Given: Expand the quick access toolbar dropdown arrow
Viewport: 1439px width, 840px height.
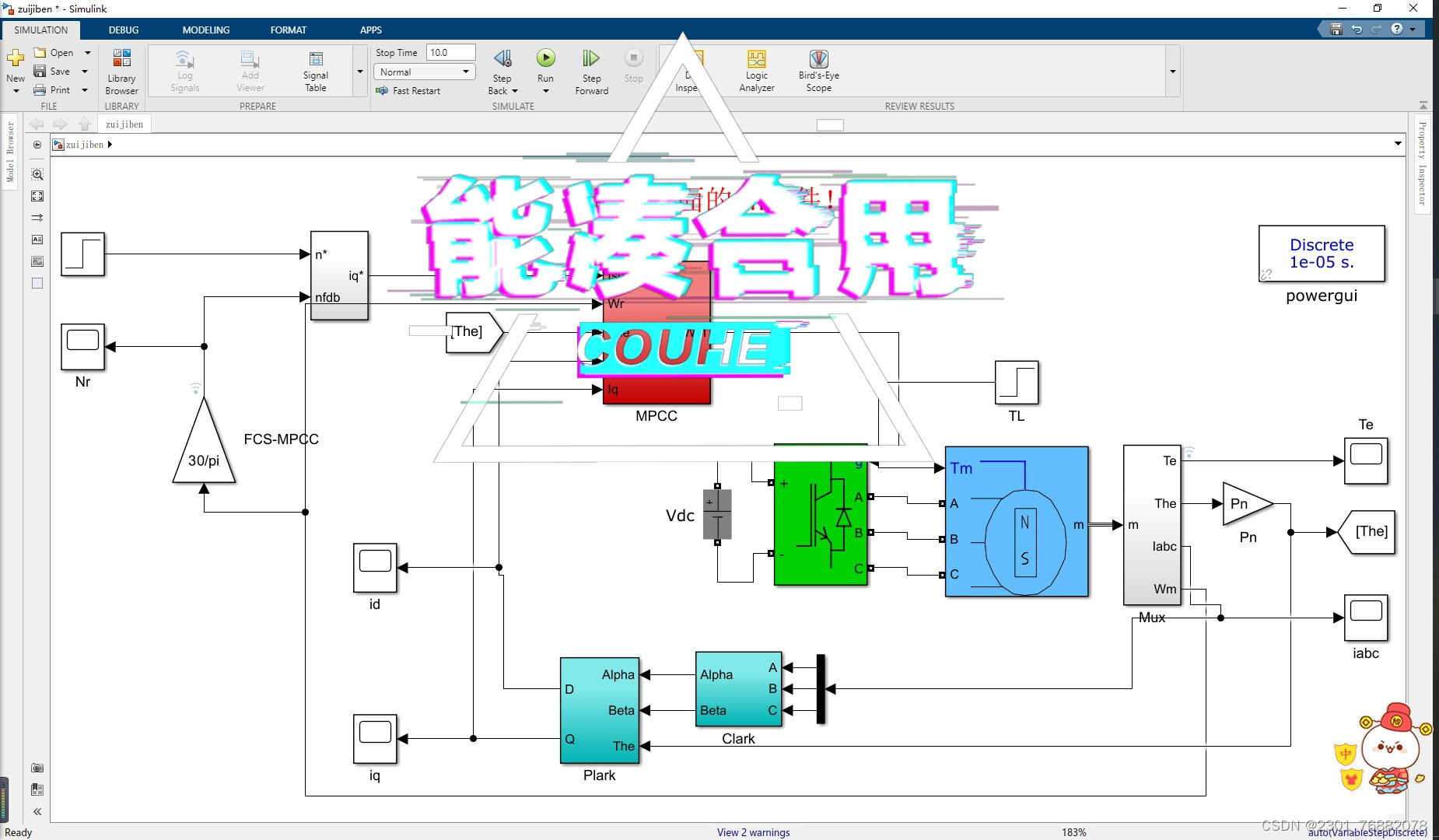Looking at the screenshot, I should click(x=1413, y=29).
